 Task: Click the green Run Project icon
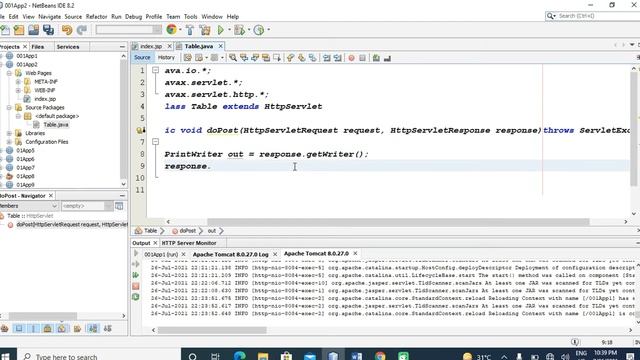point(221,30)
